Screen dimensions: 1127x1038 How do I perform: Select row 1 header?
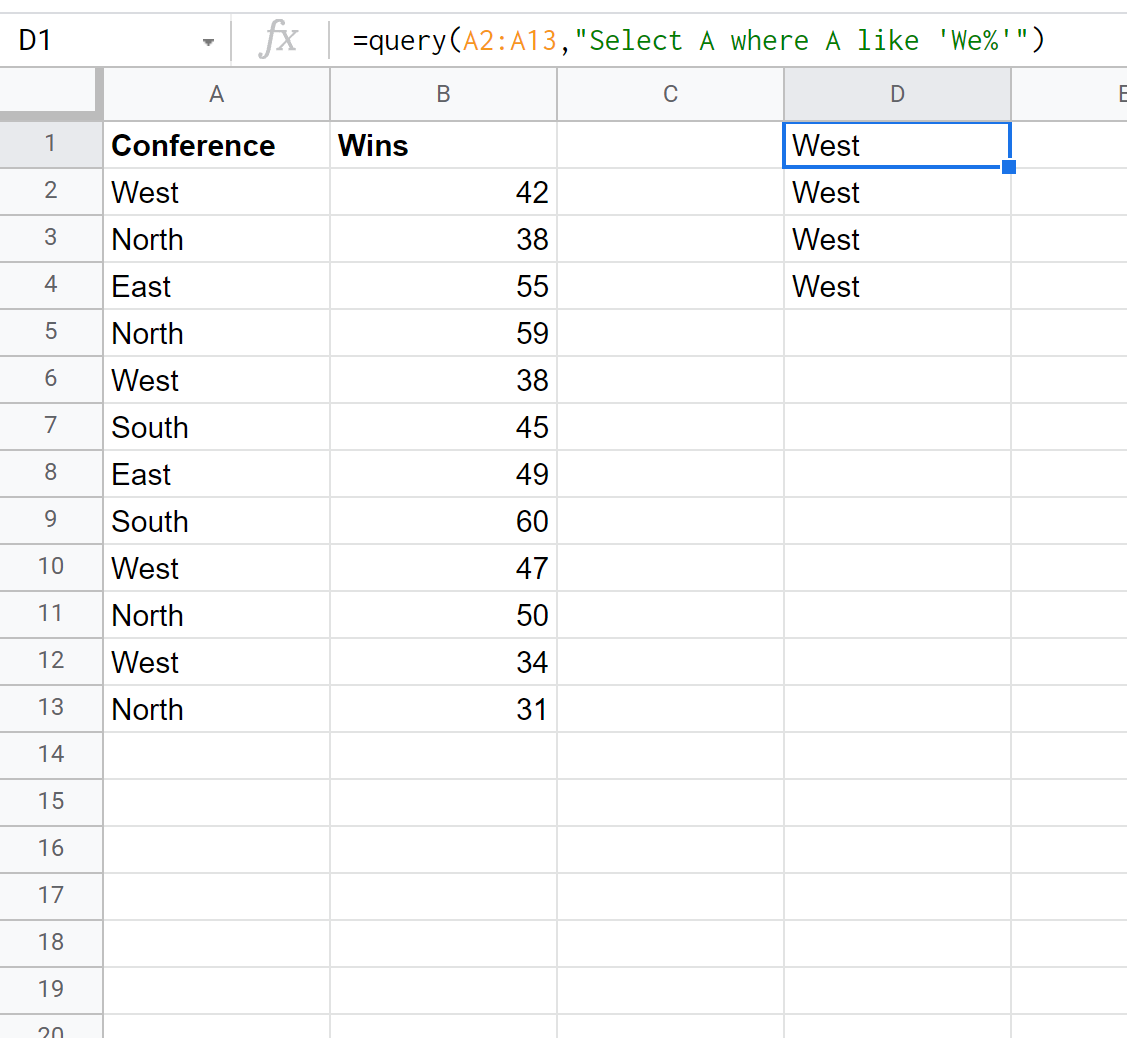pos(51,145)
